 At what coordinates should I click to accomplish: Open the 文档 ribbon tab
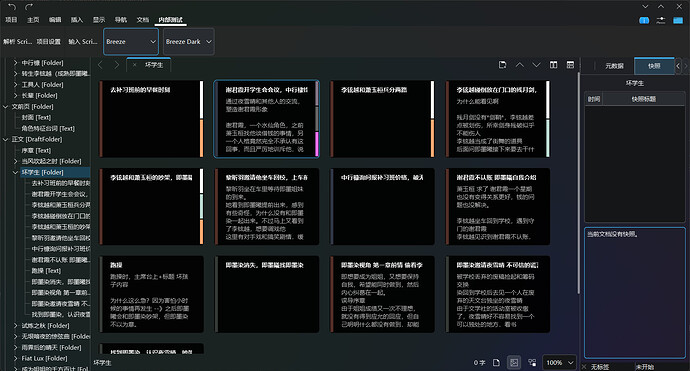coord(143,20)
